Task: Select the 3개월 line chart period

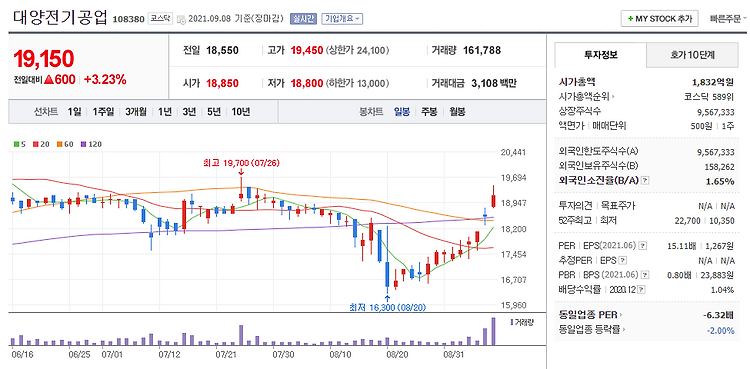Action: [136, 112]
